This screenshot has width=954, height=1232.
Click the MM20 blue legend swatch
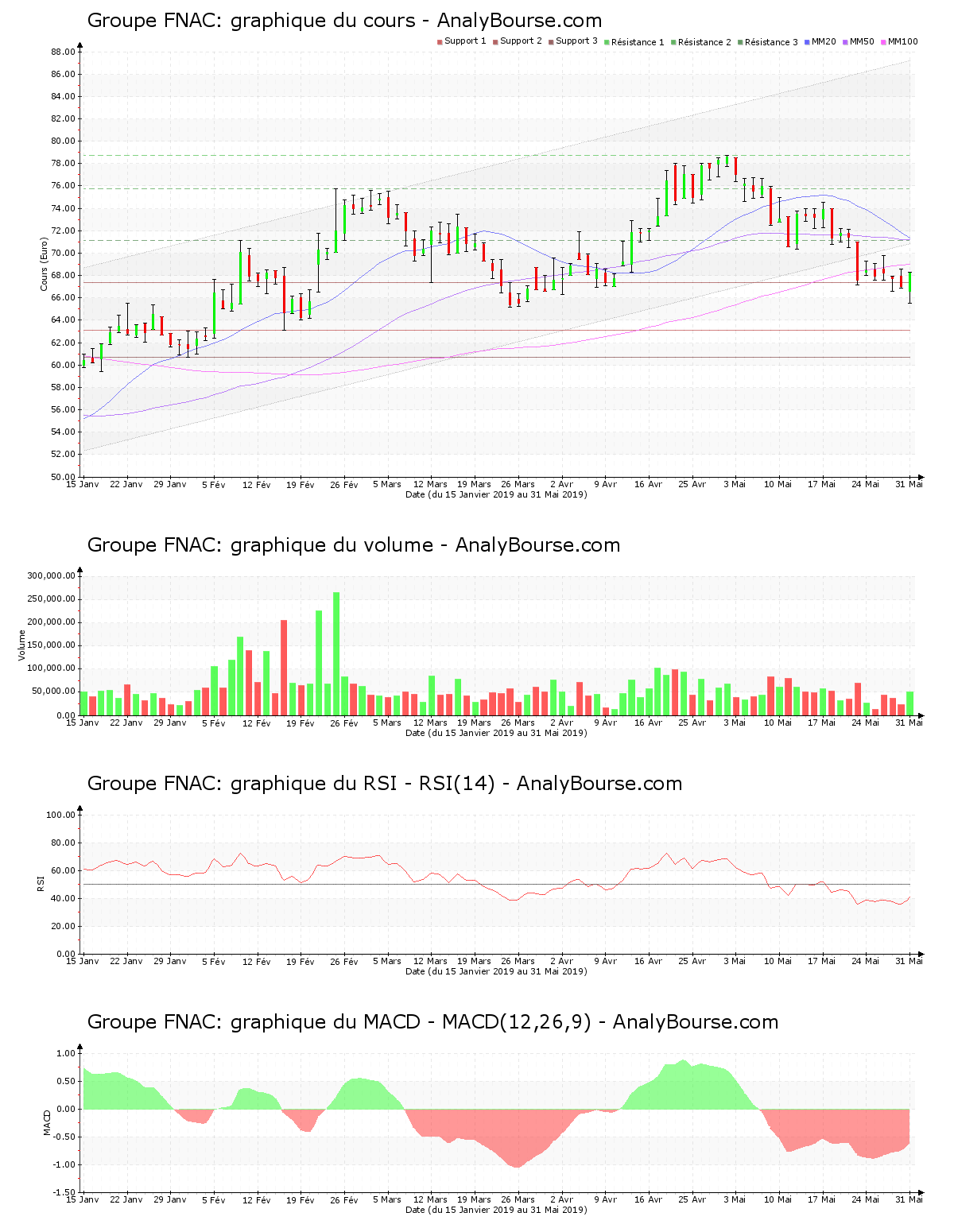(808, 41)
